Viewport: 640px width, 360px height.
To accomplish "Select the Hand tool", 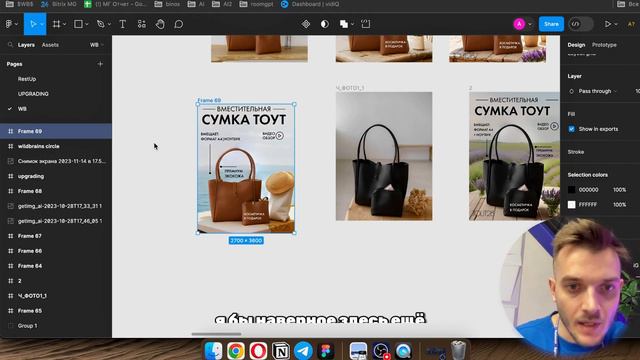I will tap(160, 24).
